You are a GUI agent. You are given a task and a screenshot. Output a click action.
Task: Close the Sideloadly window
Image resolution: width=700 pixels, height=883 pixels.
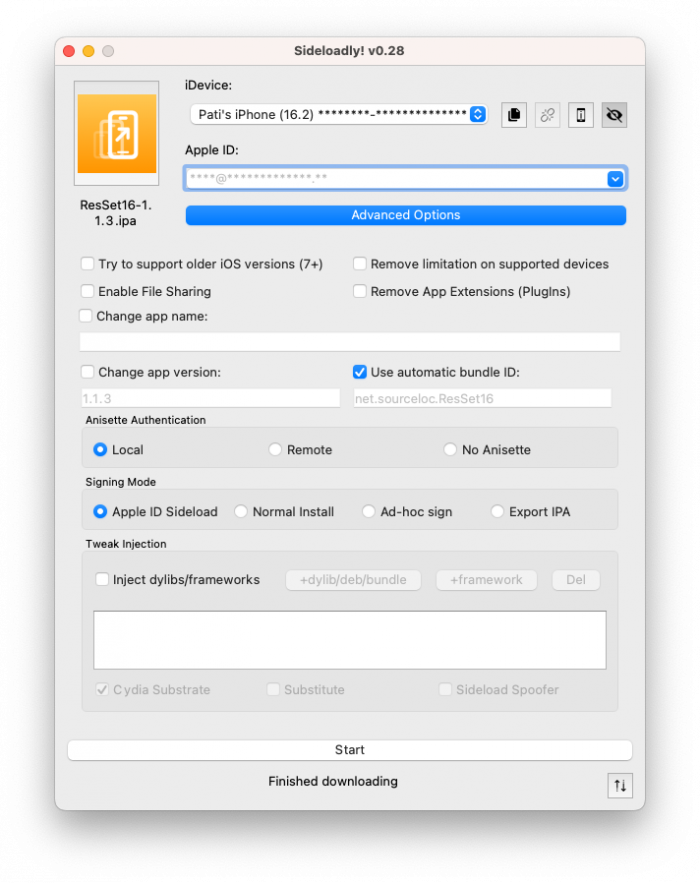(69, 51)
